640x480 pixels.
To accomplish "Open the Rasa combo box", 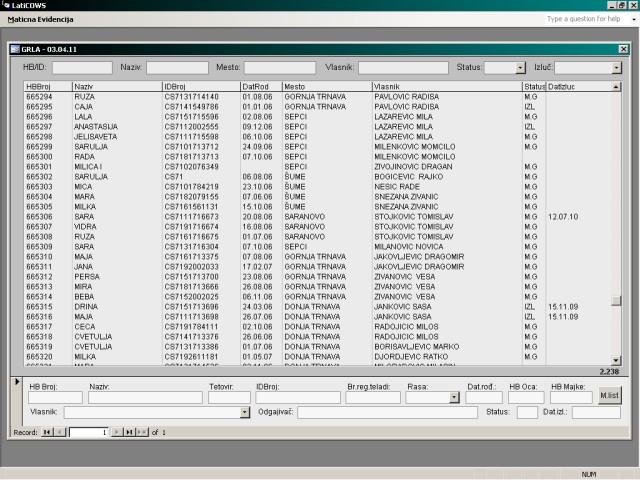I will [x=454, y=397].
